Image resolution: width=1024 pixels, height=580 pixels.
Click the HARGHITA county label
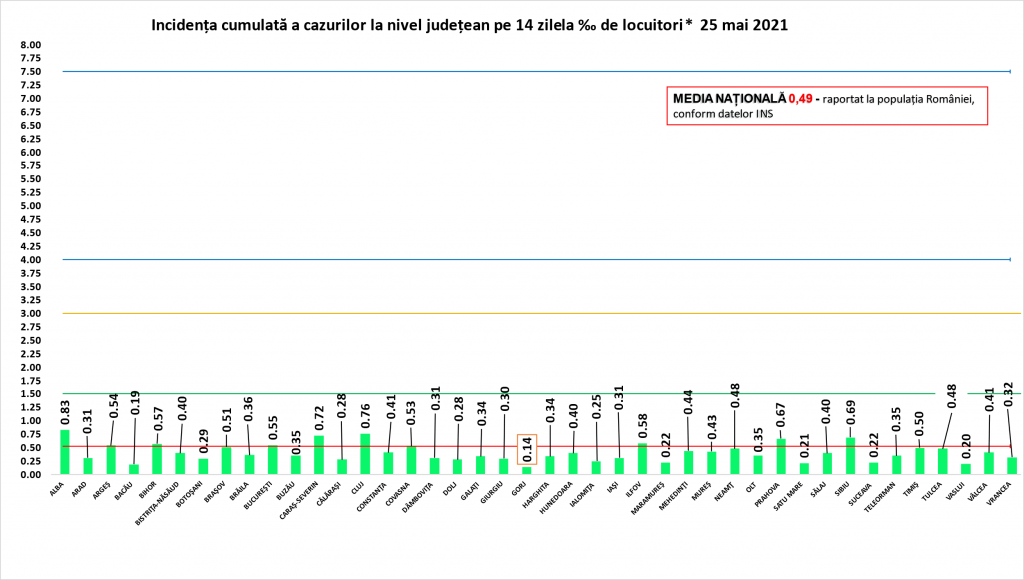point(537,494)
